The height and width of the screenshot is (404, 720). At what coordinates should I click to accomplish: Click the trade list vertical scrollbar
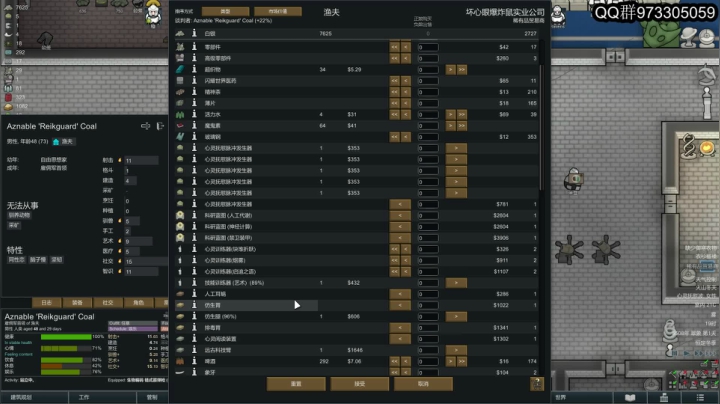(x=541, y=126)
